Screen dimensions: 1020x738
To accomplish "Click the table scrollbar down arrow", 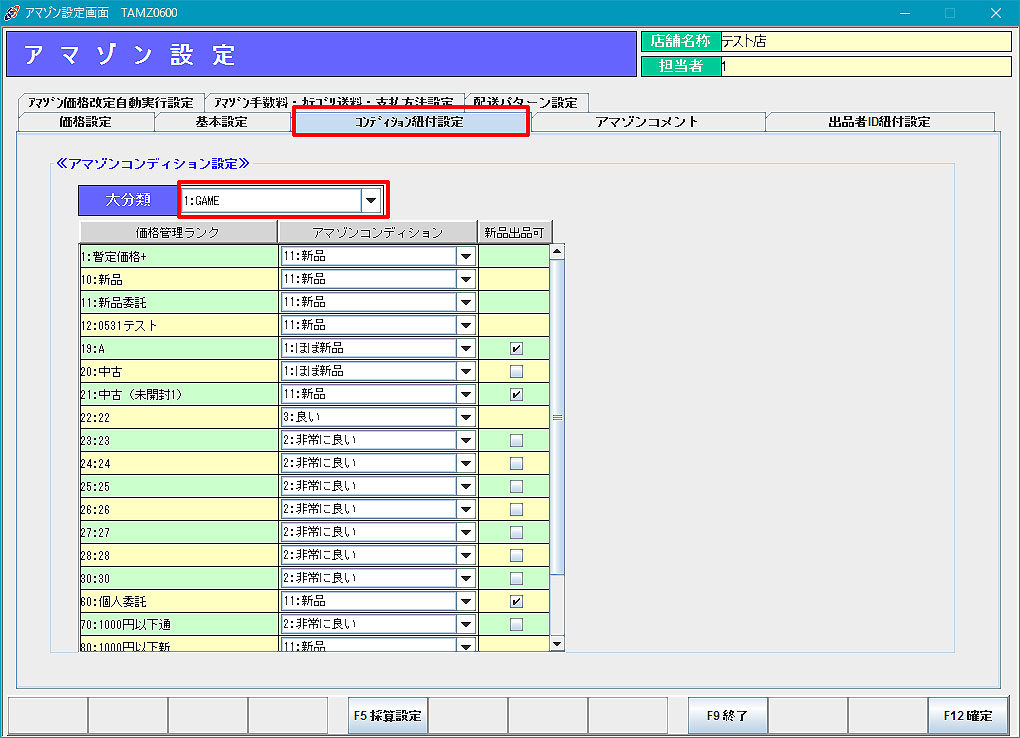I will (557, 644).
